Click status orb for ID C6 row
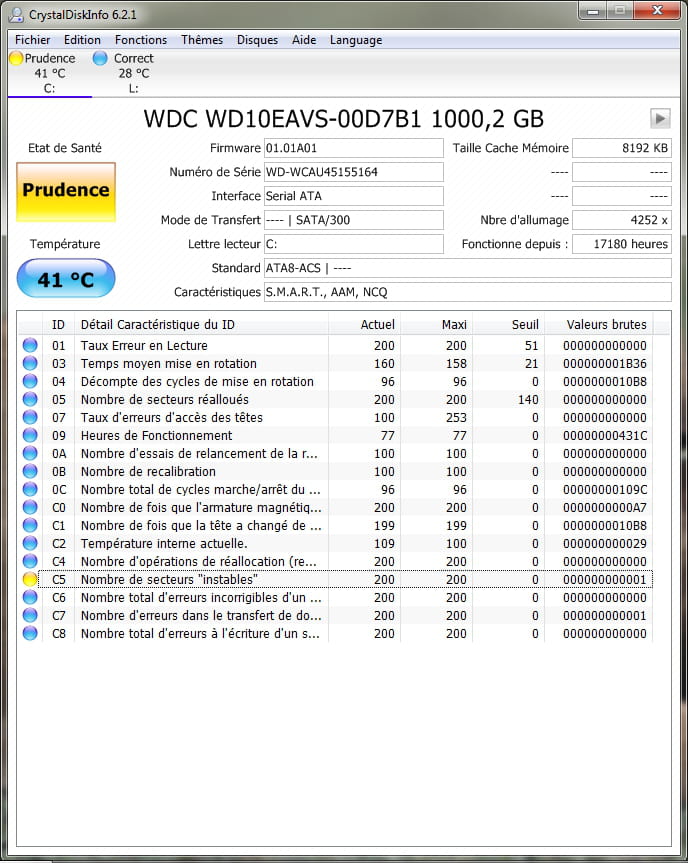Viewport: 688px width, 863px height. 30,597
